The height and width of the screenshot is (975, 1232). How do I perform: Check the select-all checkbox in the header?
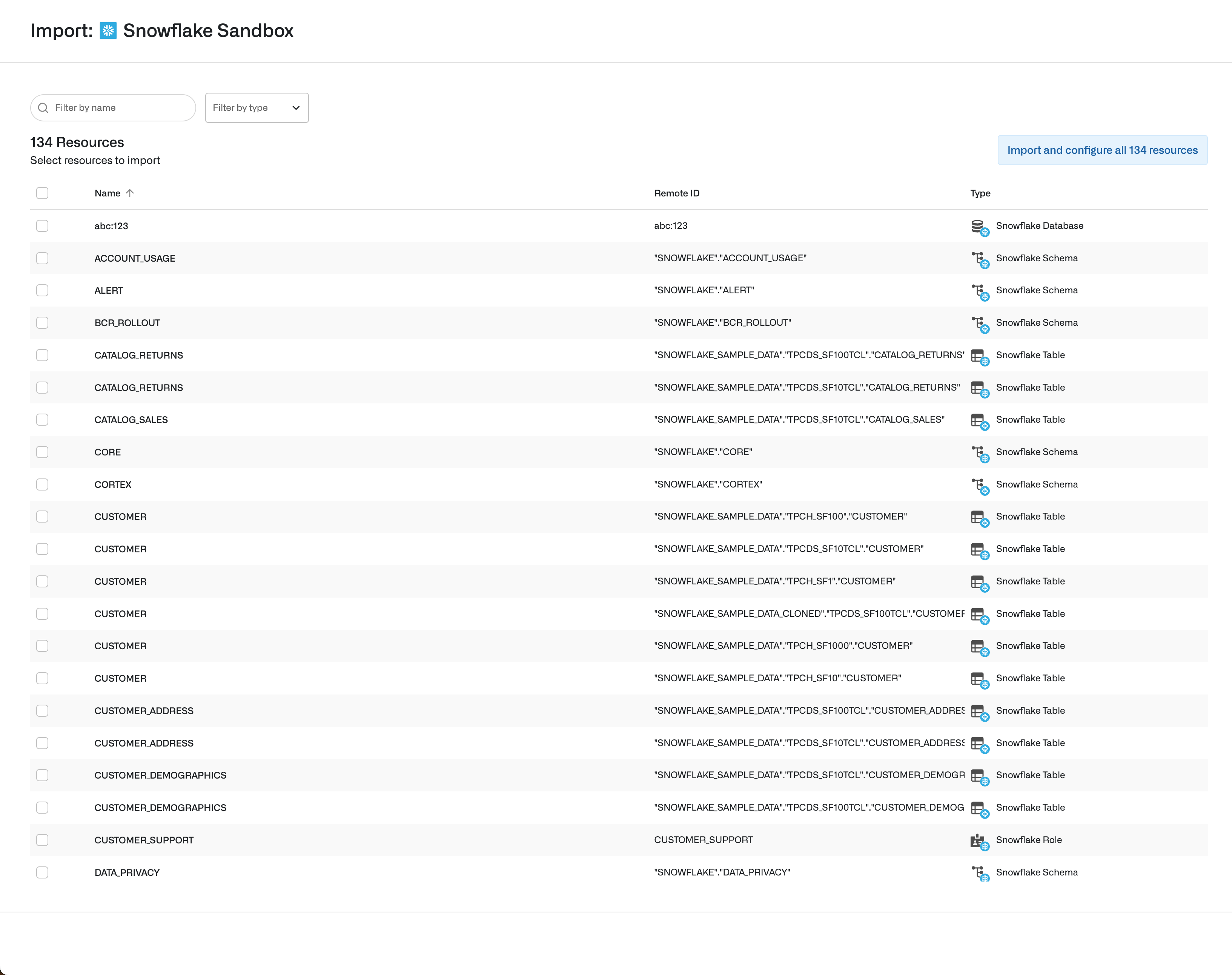point(42,193)
